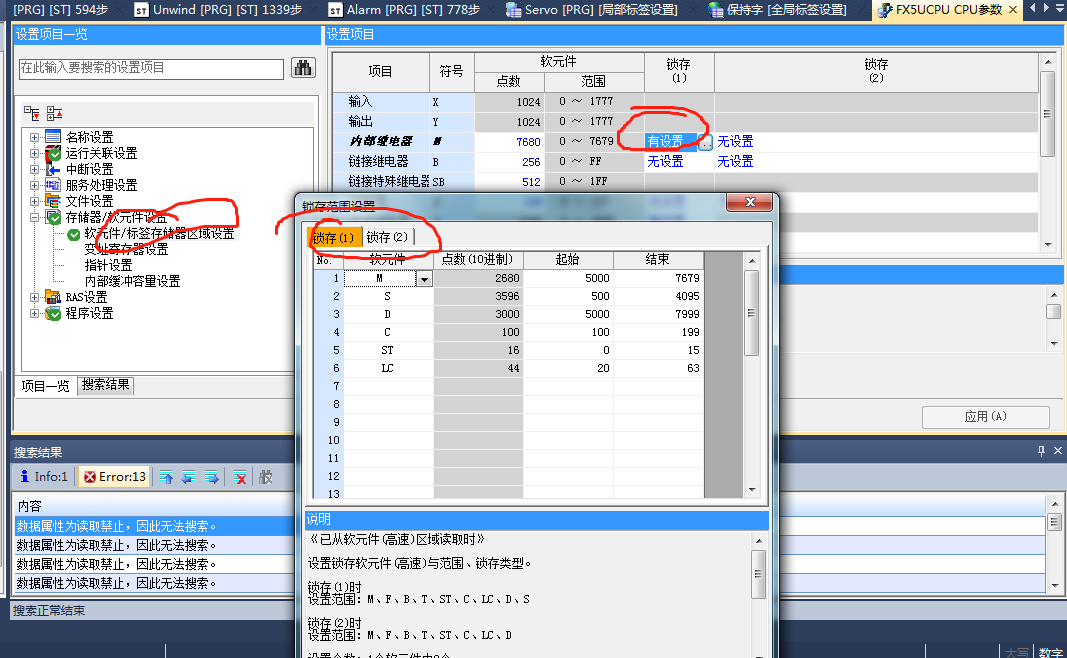1067x658 pixels.
Task: Expand the 名称设置 tree node
Action: pyautogui.click(x=35, y=137)
